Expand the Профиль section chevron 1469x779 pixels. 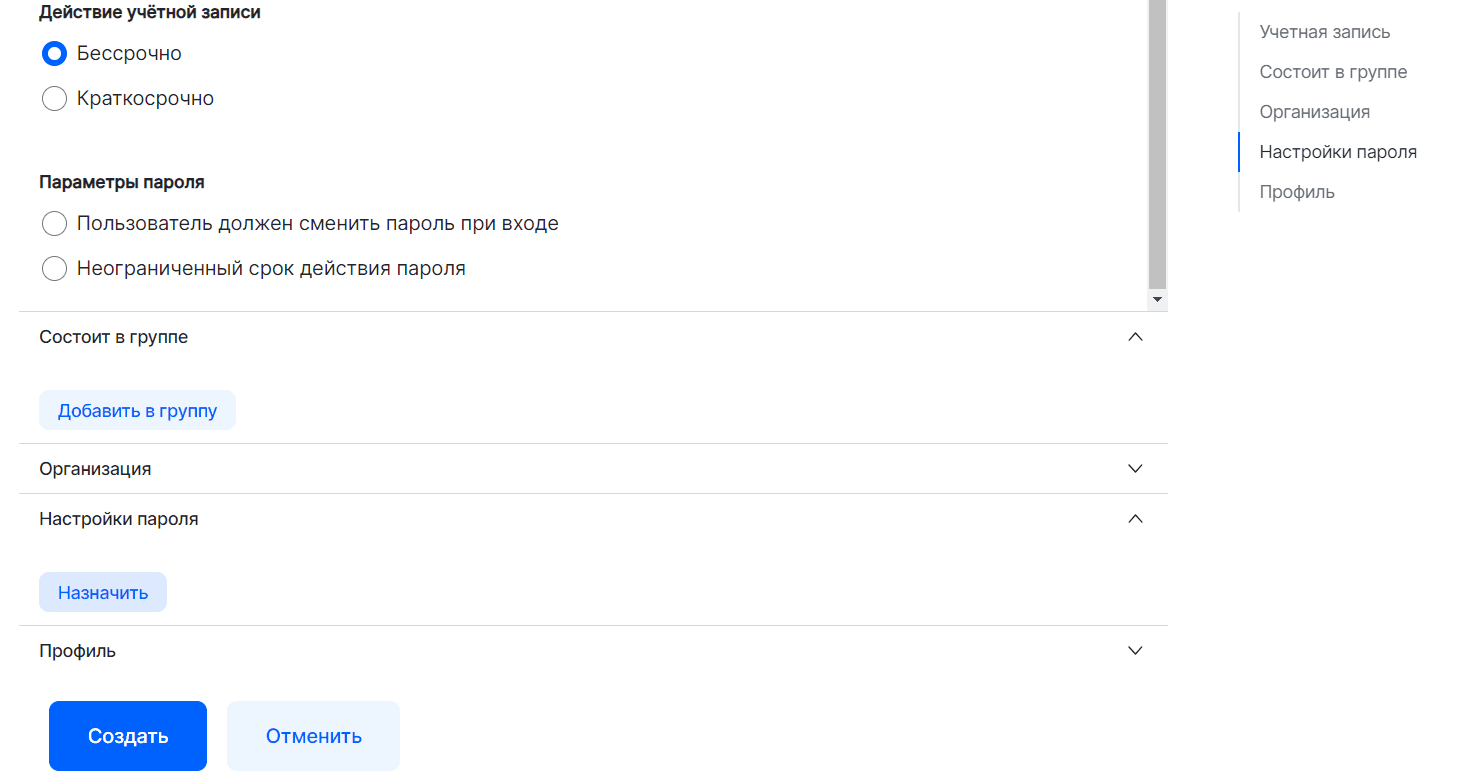[1135, 651]
